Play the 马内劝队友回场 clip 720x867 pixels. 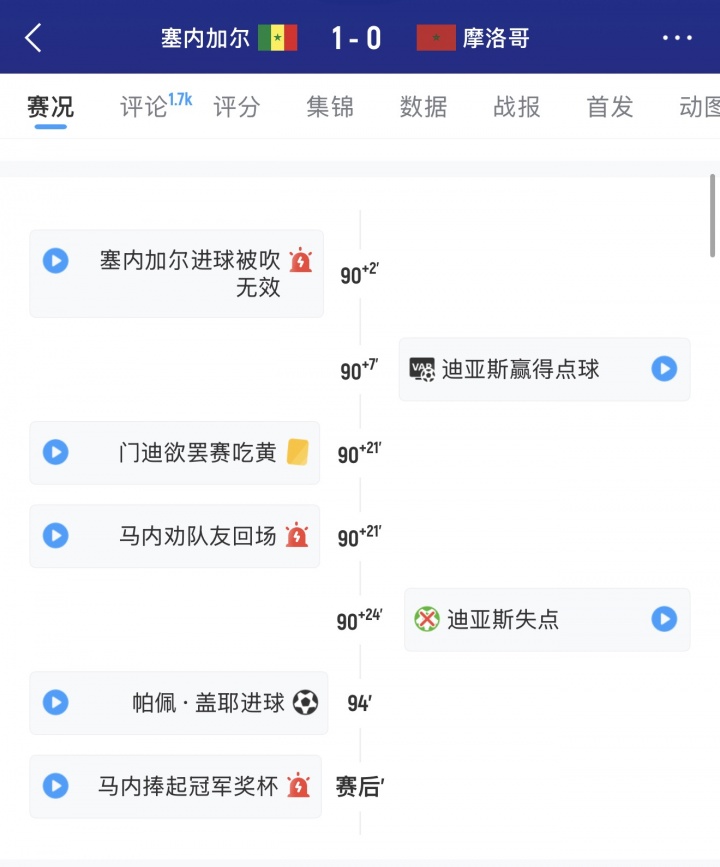click(x=55, y=535)
